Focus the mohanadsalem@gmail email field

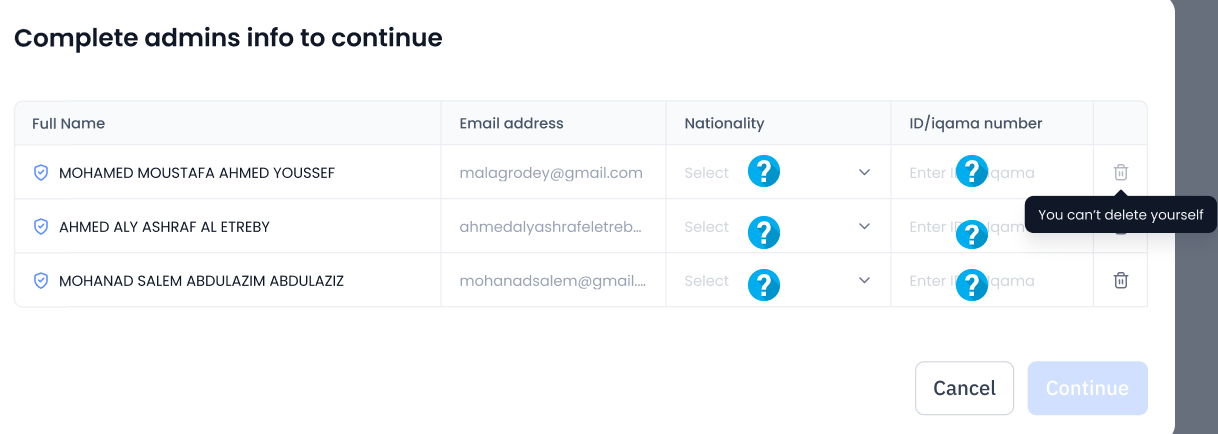[553, 281]
